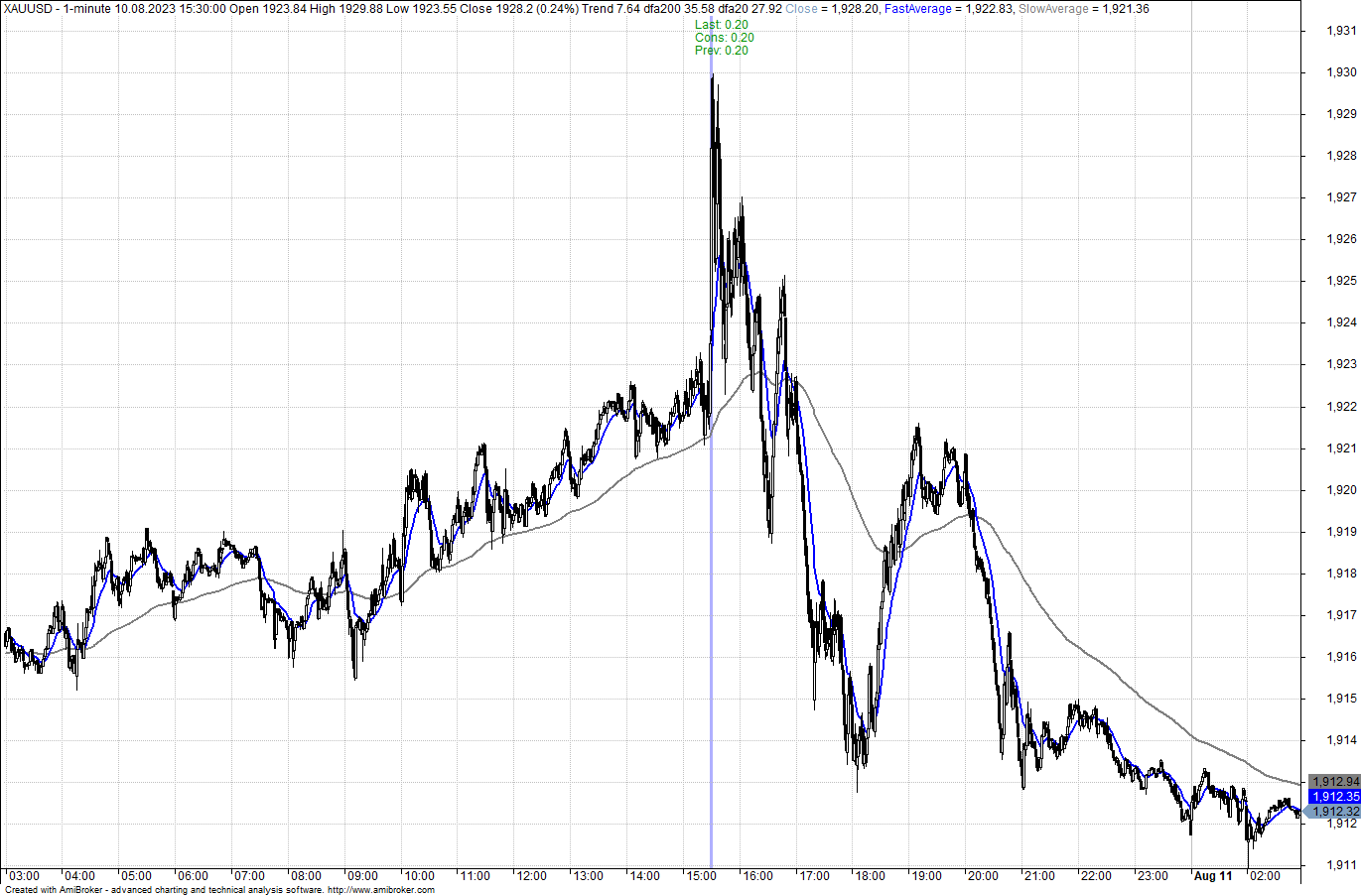Image resolution: width=1361 pixels, height=896 pixels.
Task: Click the 1,915 price axis label
Action: coord(1341,699)
